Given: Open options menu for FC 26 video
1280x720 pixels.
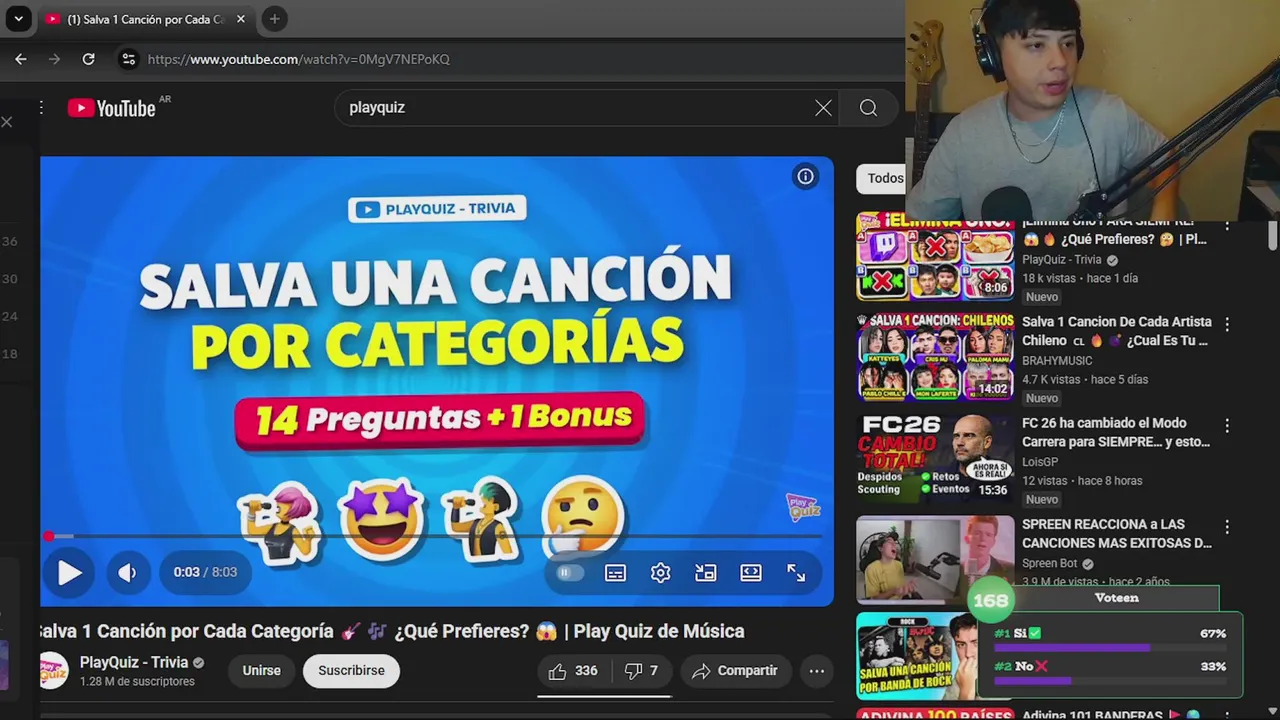Looking at the screenshot, I should [1227, 425].
